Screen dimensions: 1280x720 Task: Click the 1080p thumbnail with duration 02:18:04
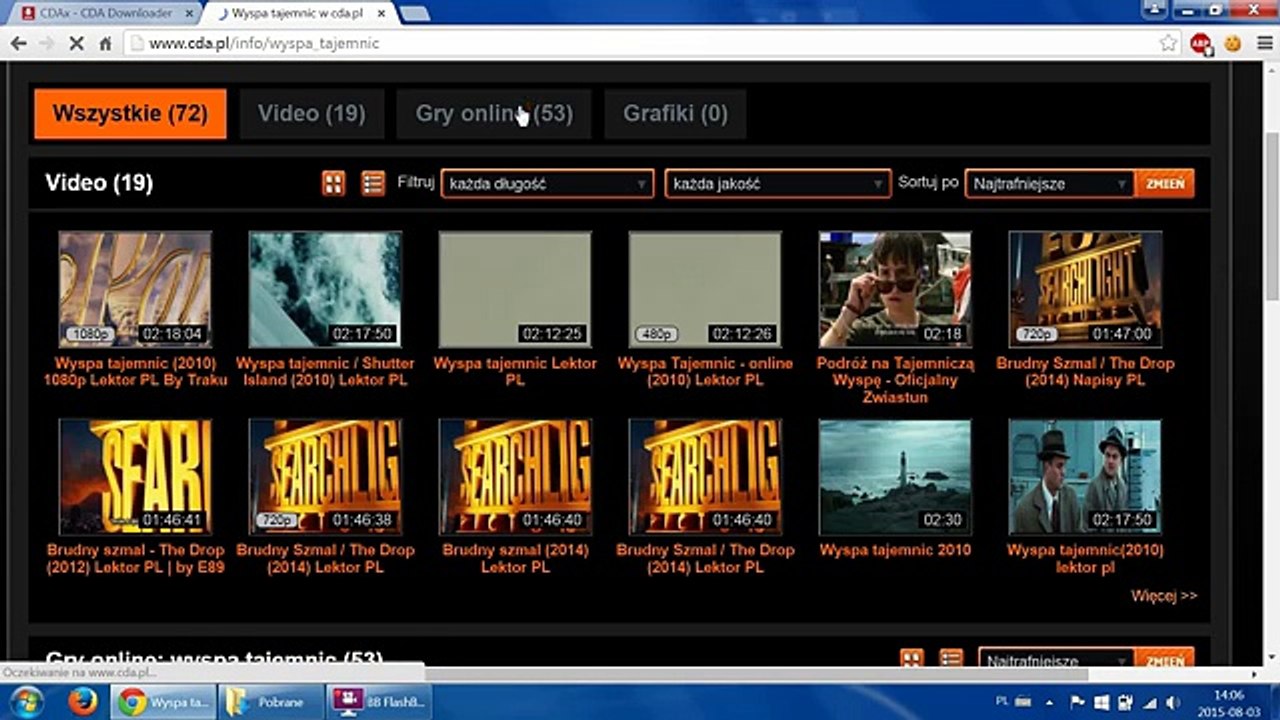(135, 290)
